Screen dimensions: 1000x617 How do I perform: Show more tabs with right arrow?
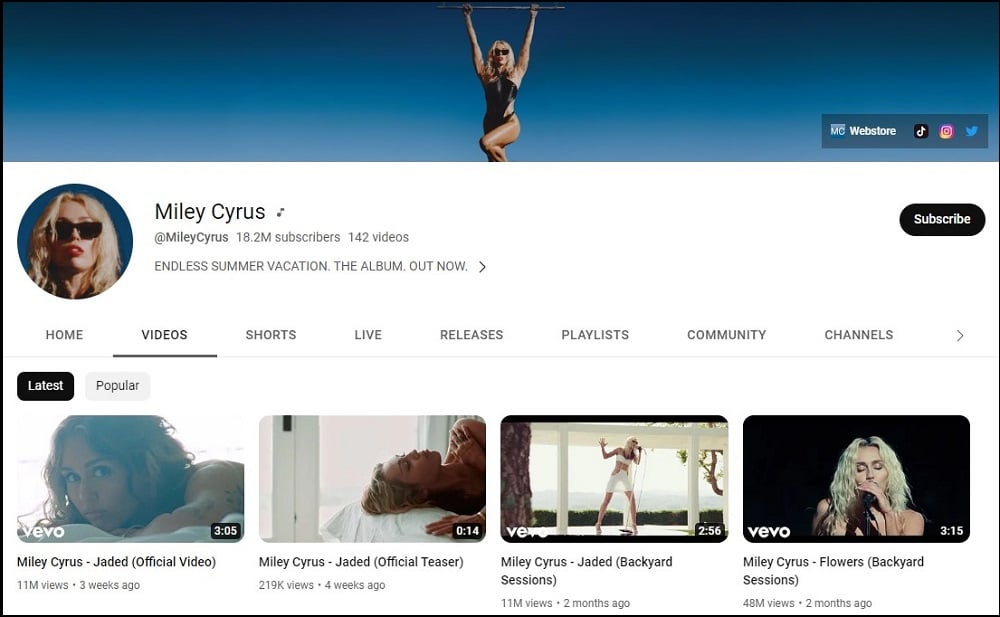tap(960, 336)
